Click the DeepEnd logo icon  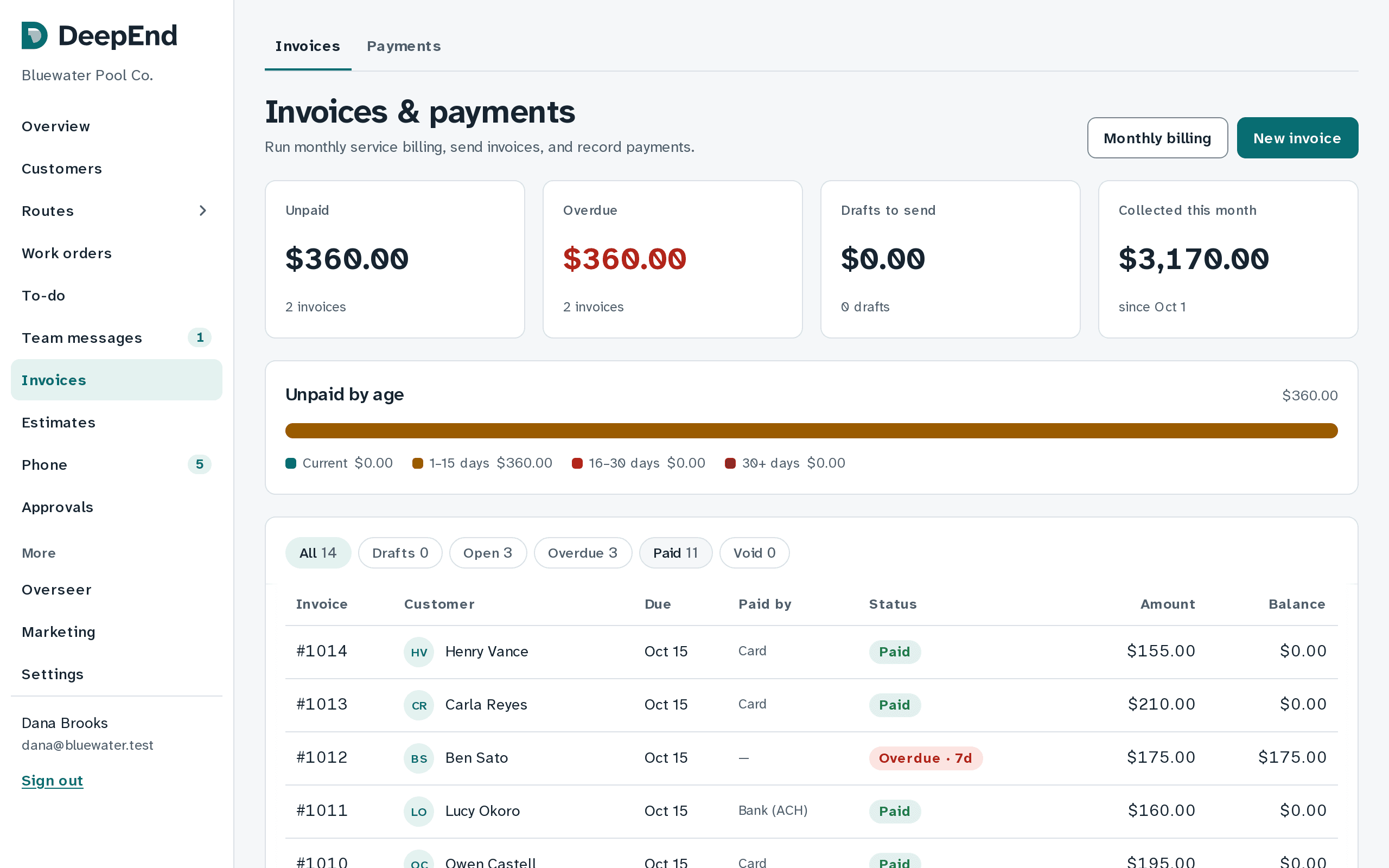[x=34, y=36]
